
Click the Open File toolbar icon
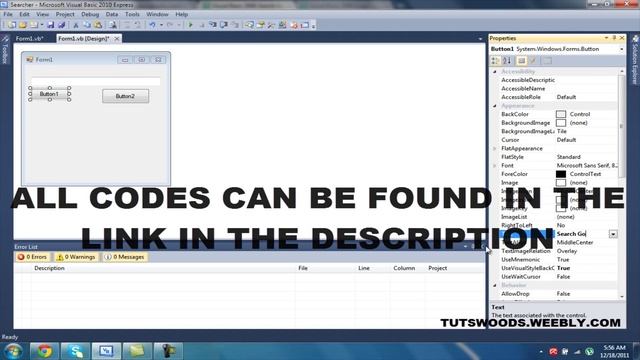[23, 25]
